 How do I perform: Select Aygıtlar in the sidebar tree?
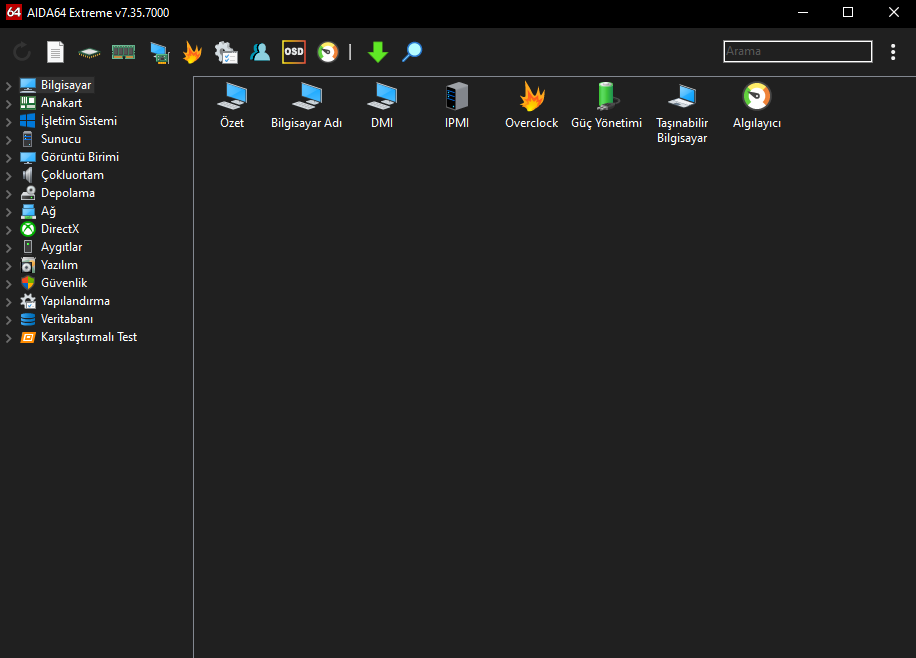tap(61, 247)
